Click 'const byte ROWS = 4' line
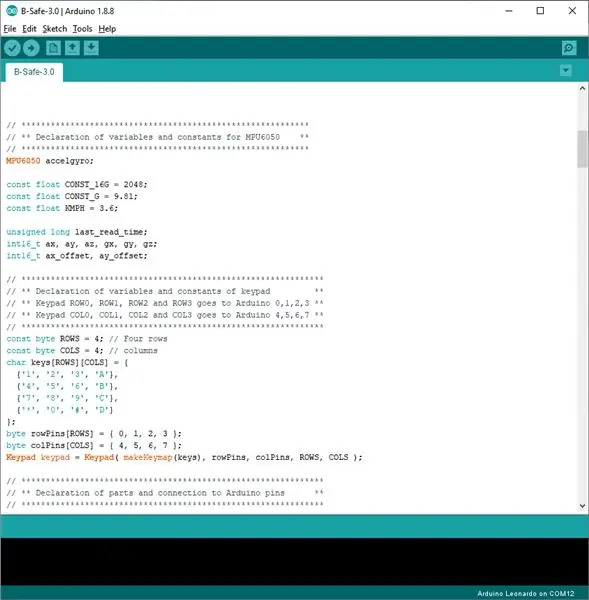The image size is (589, 600). click(x=87, y=339)
